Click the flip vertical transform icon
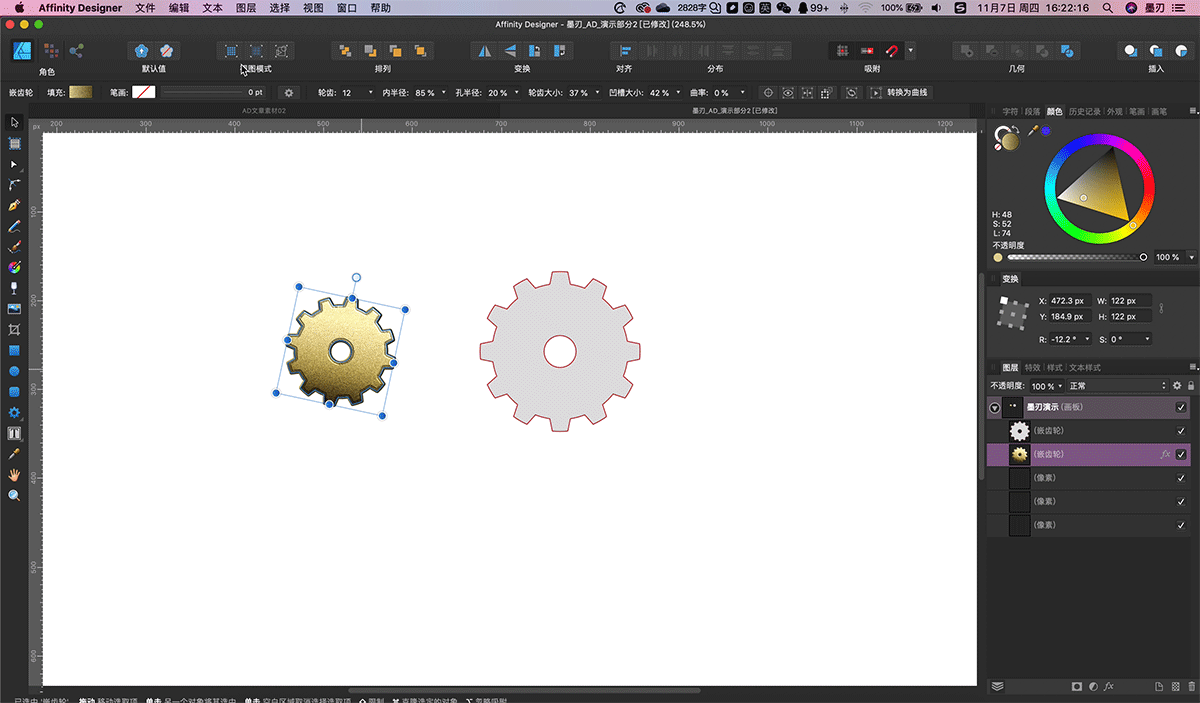Viewport: 1200px width, 703px height. coord(510,50)
